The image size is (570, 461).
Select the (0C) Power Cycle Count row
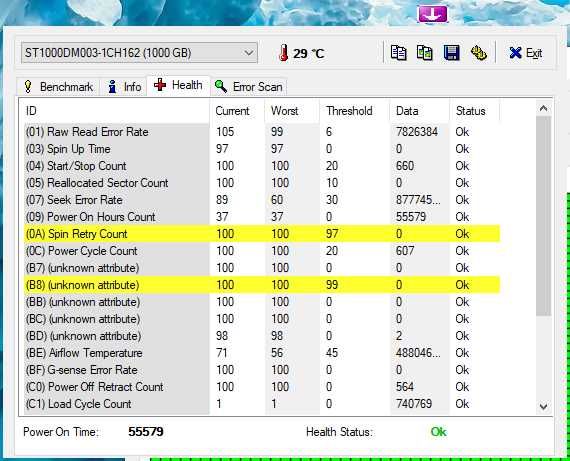[262, 251]
